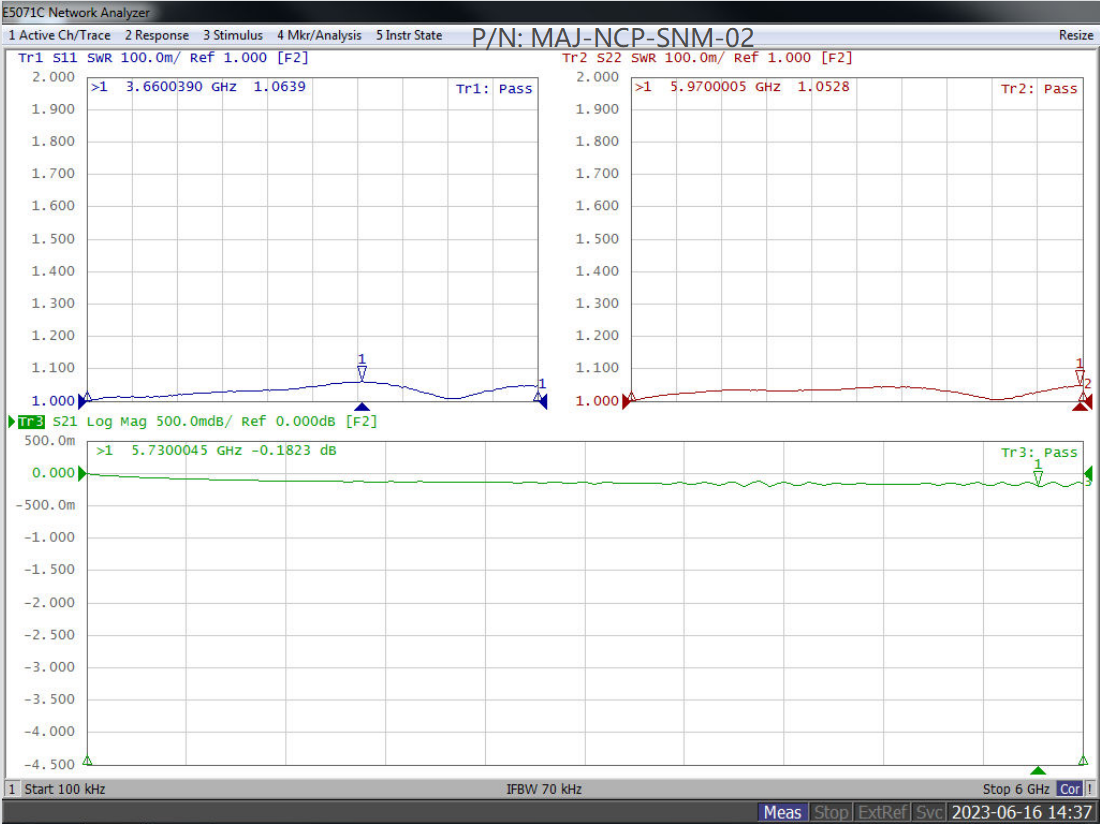This screenshot has height=824, width=1100.
Task: Click the date and time 2023-06-16 14:37
Action: coord(1021,812)
